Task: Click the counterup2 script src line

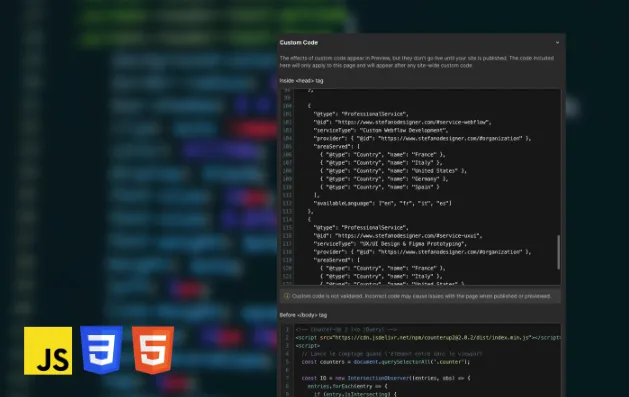Action: tap(428, 338)
